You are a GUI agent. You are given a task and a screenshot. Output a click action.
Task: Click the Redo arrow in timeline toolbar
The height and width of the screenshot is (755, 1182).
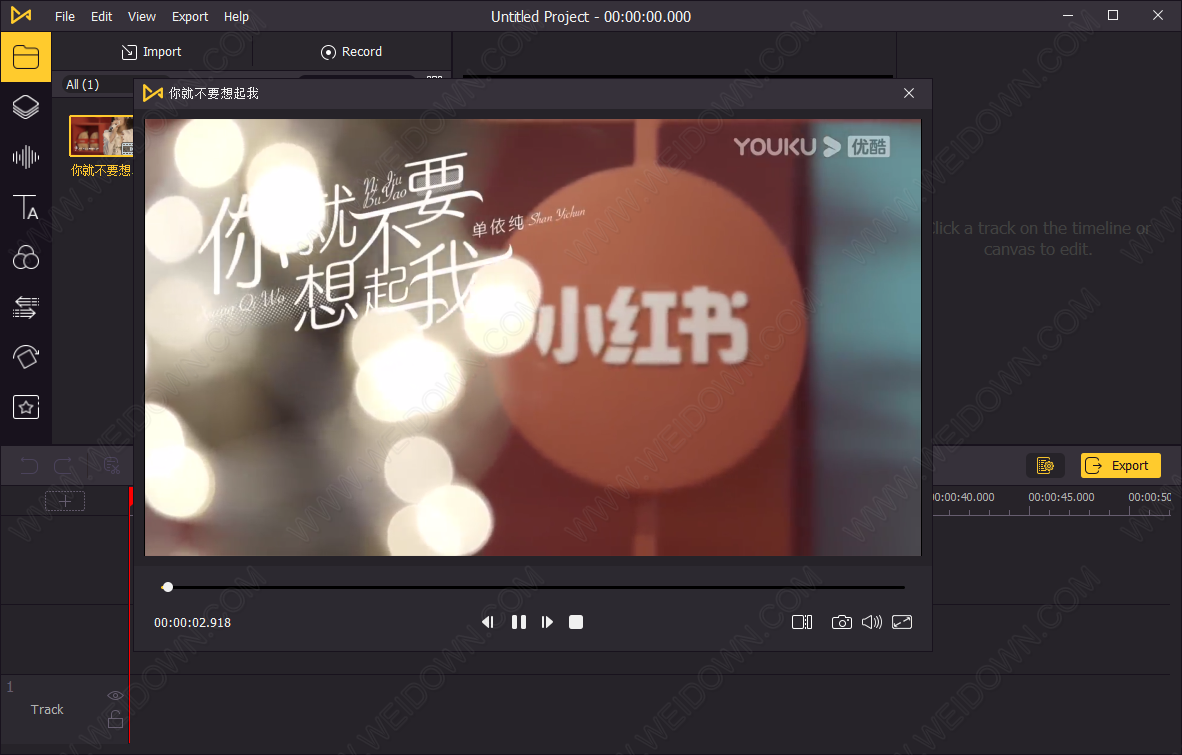pyautogui.click(x=63, y=466)
